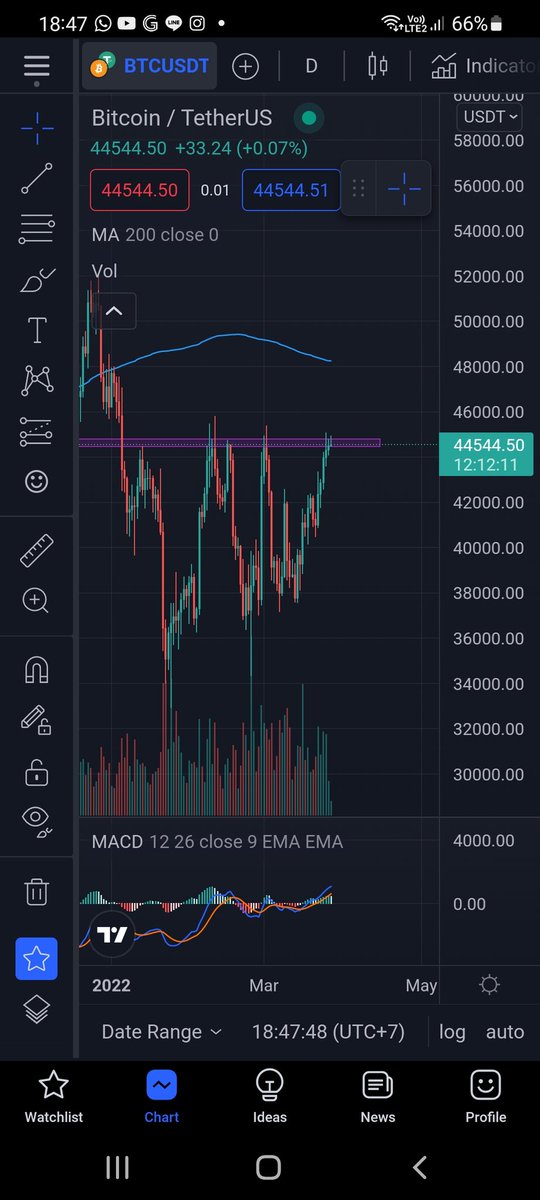Collapse the indicator legend chevron
The width and height of the screenshot is (540, 1200).
point(114,311)
